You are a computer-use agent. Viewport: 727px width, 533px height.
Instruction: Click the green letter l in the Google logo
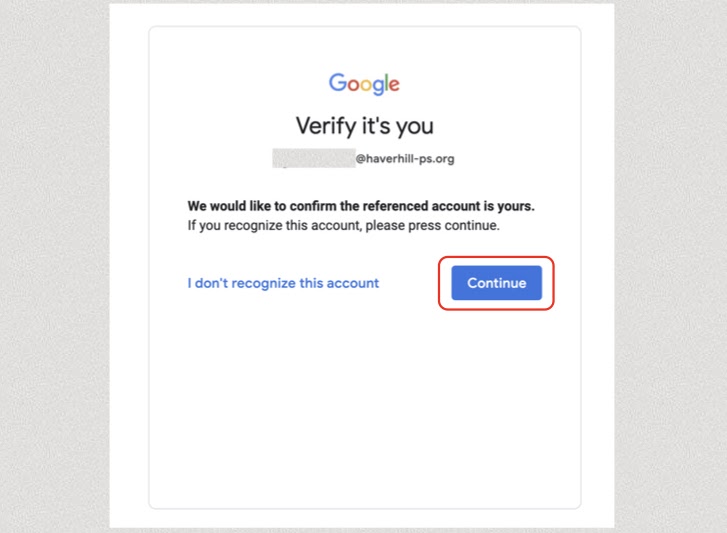386,84
